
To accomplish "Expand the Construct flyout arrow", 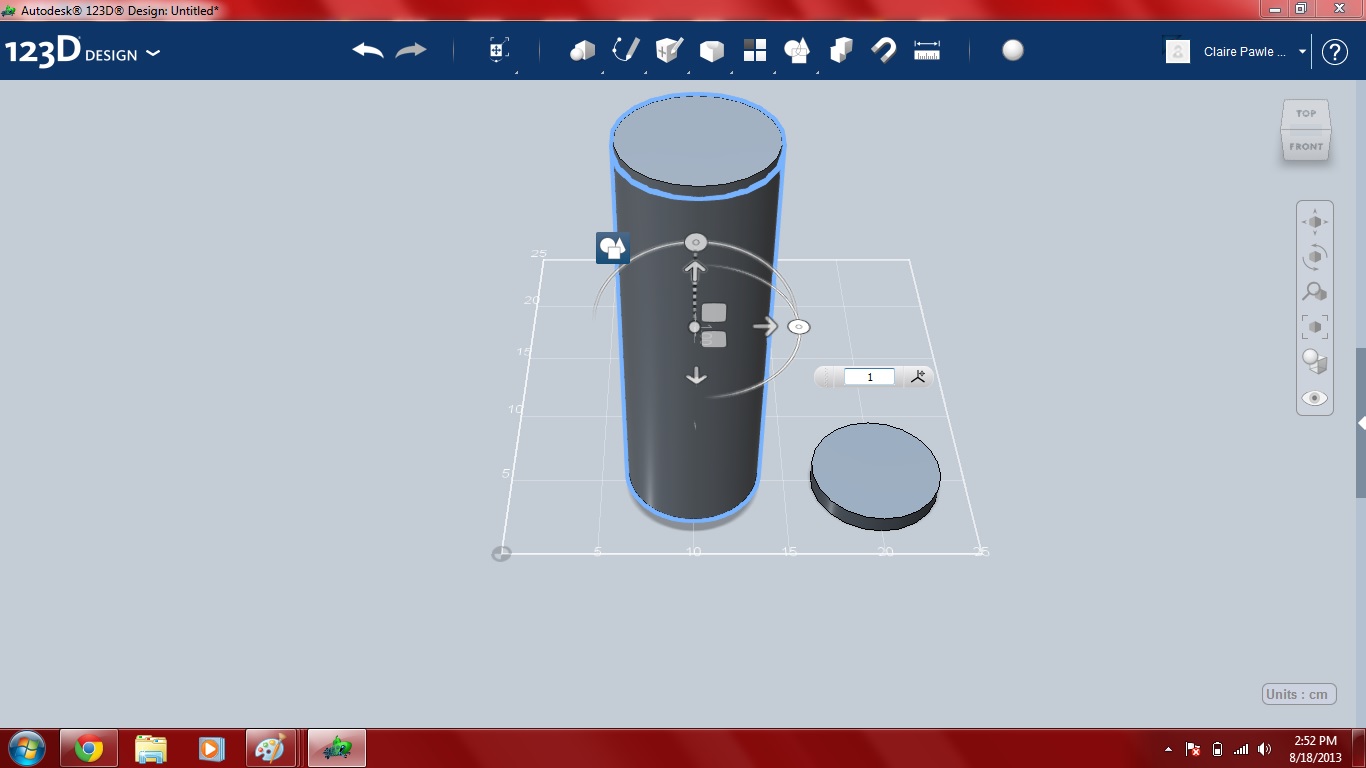I will (688, 72).
